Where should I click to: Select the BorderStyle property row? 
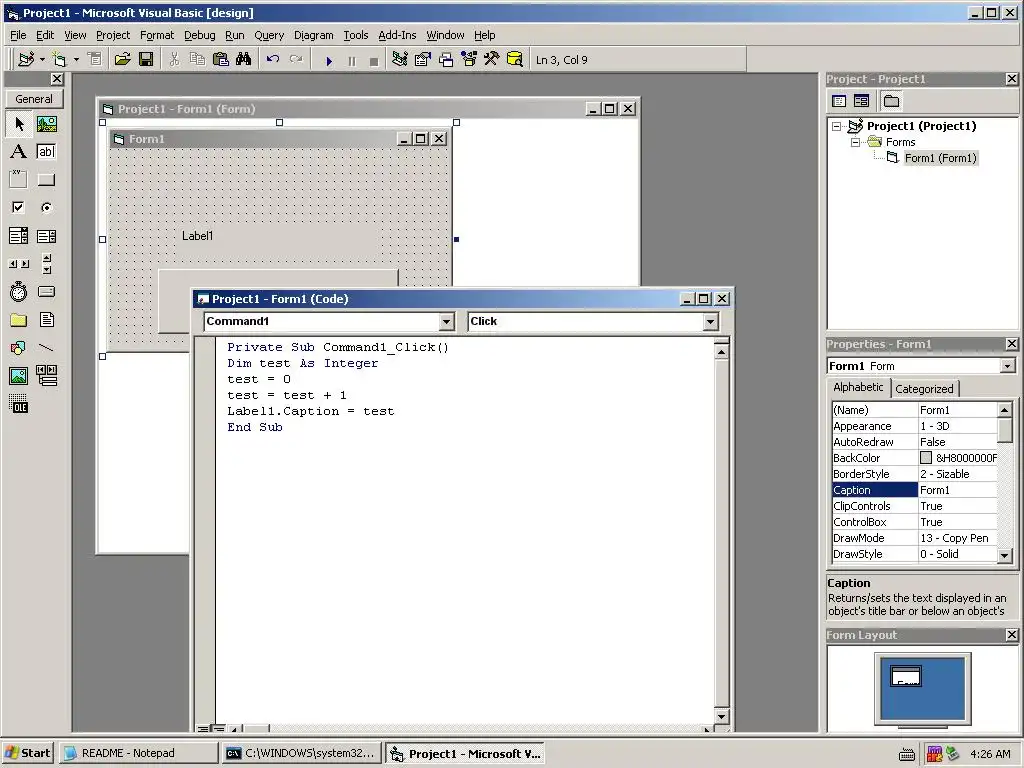914,474
